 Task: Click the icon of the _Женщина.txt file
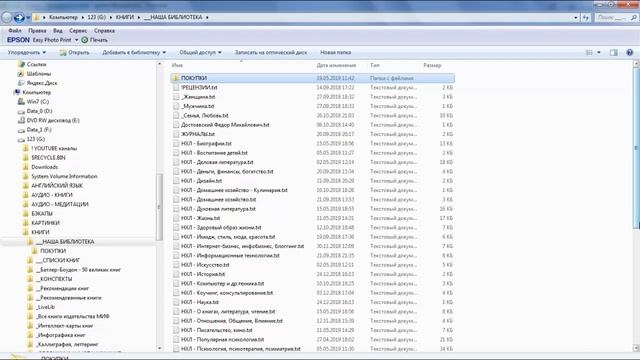click(176, 97)
